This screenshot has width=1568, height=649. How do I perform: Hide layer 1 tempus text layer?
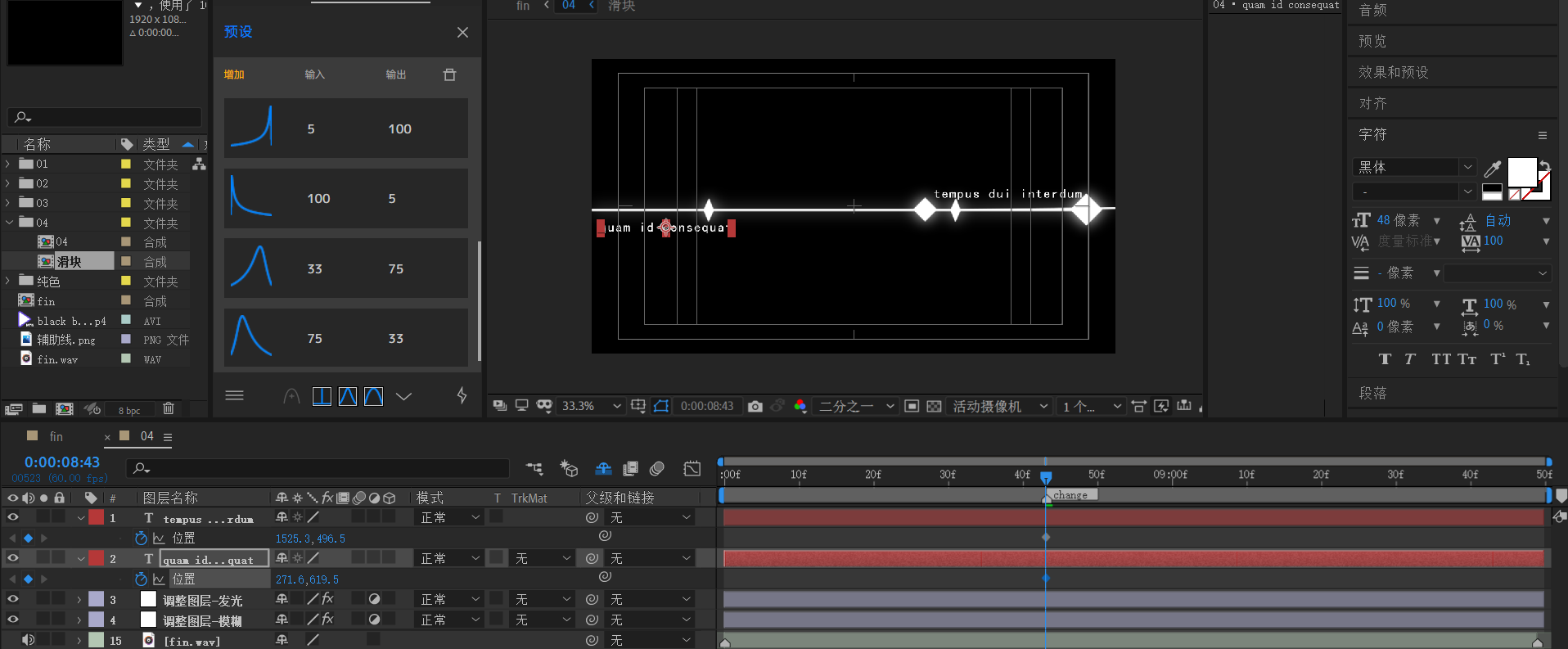pyautogui.click(x=13, y=517)
